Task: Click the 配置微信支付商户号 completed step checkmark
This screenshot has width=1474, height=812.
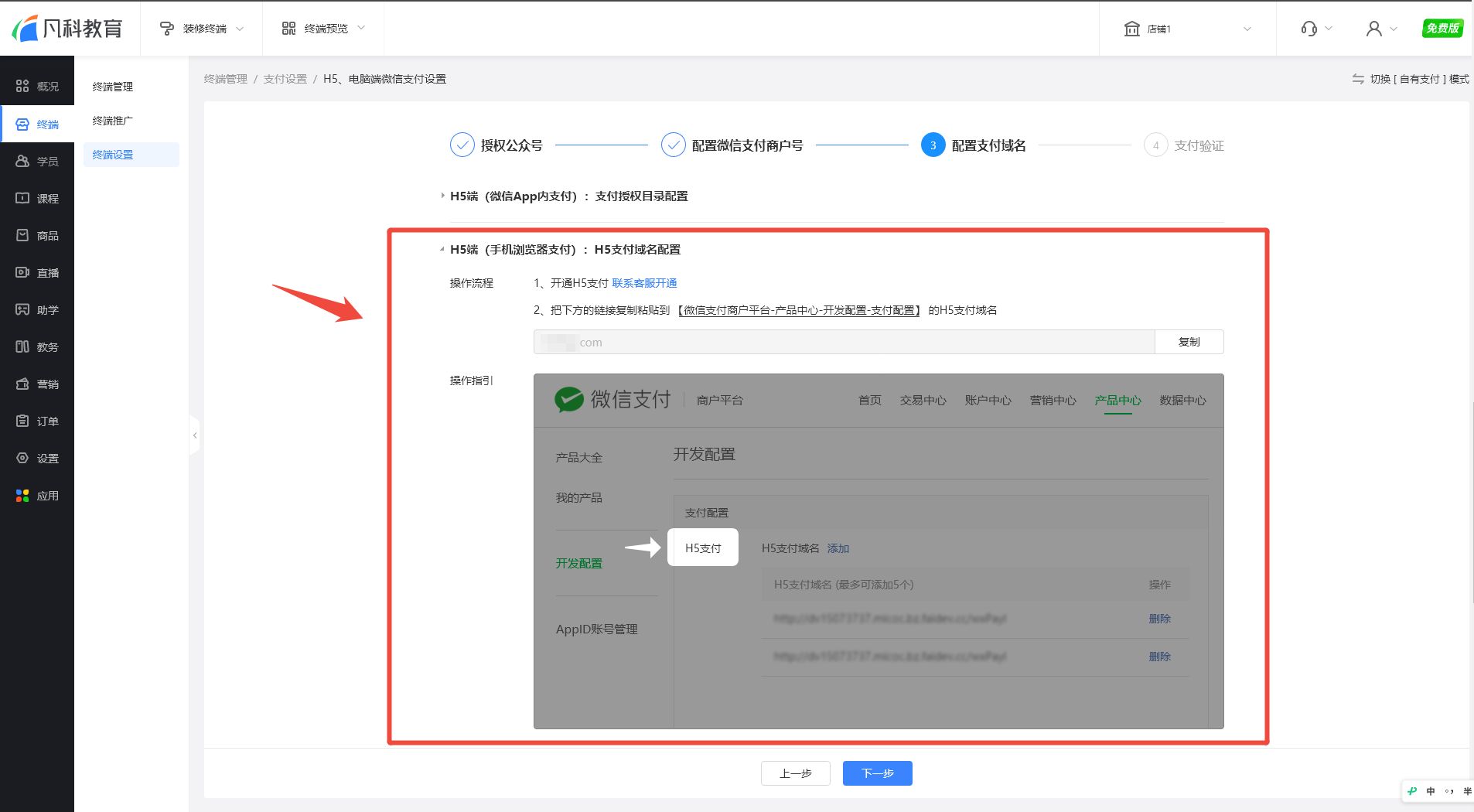Action: pos(673,145)
